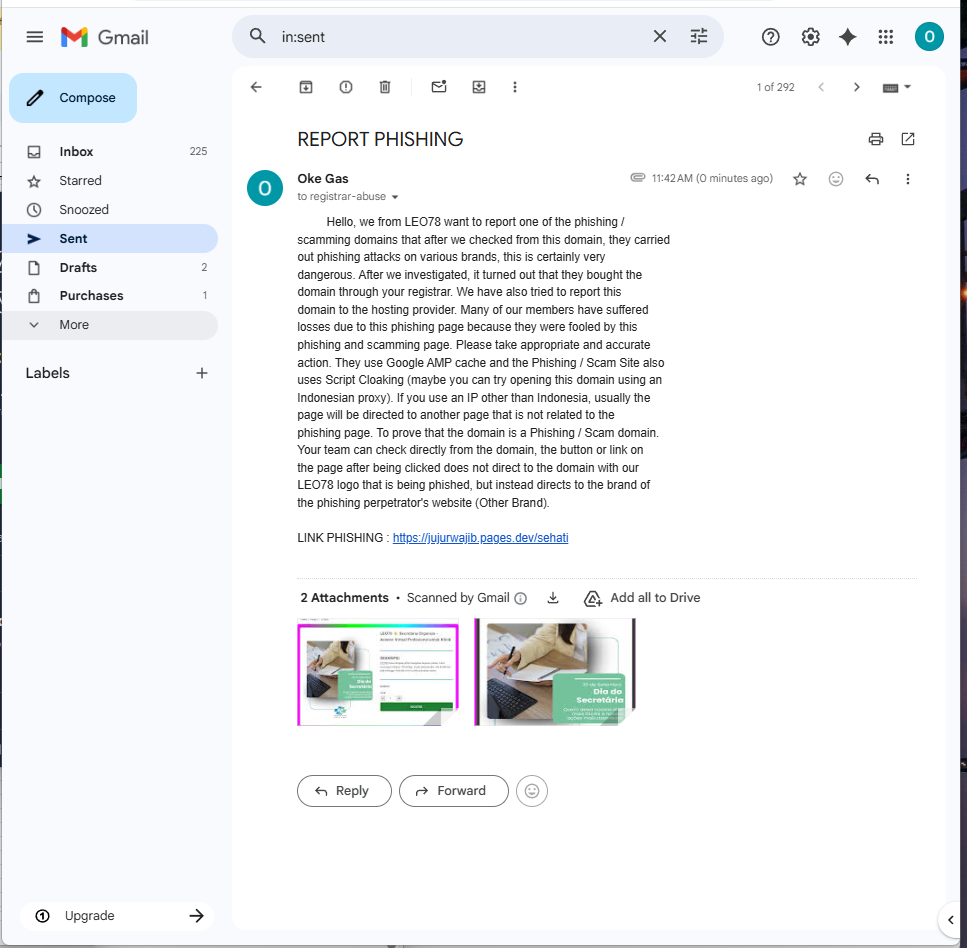Delete this email with trash icon

(385, 87)
